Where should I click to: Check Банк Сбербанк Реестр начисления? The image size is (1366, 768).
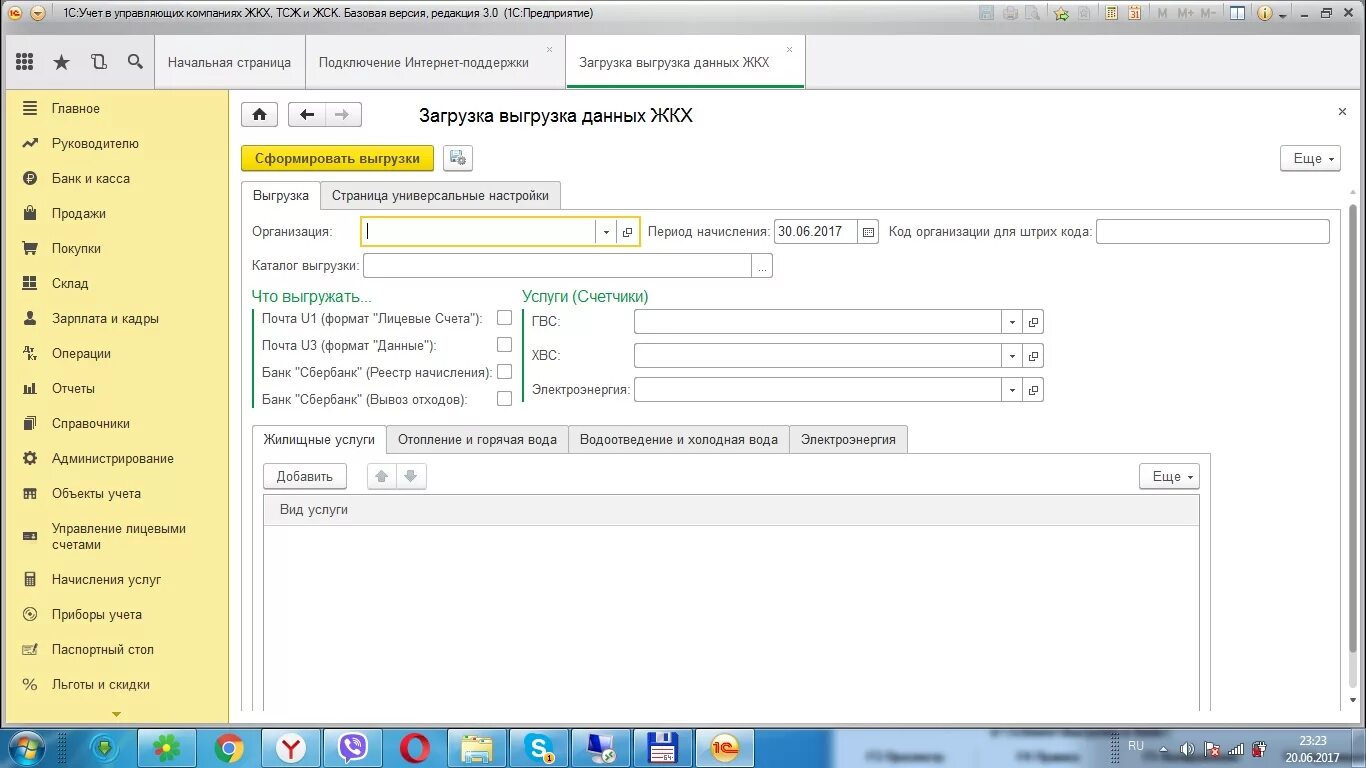(504, 372)
